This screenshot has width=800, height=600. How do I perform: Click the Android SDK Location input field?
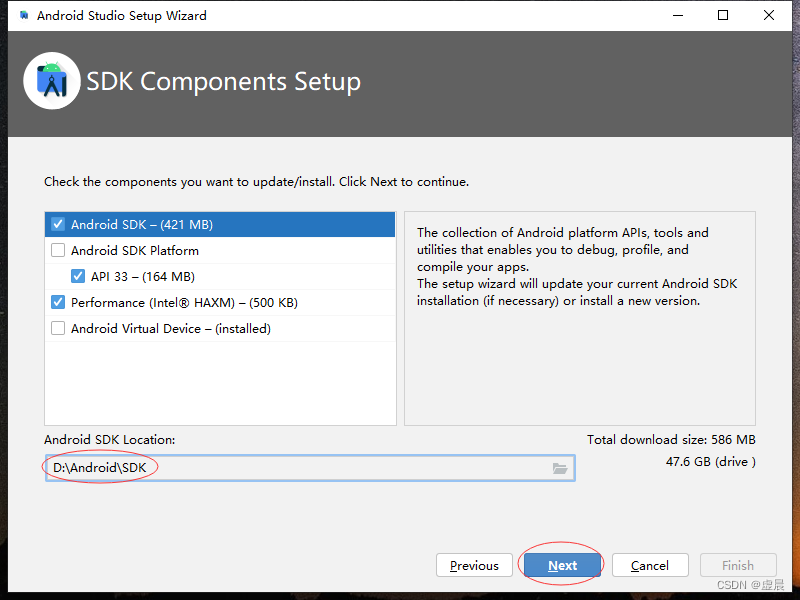300,467
